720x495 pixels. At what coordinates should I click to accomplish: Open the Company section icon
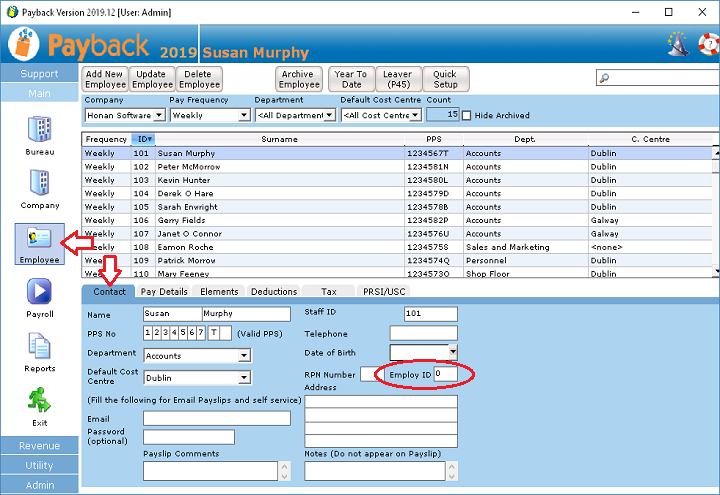tap(39, 184)
